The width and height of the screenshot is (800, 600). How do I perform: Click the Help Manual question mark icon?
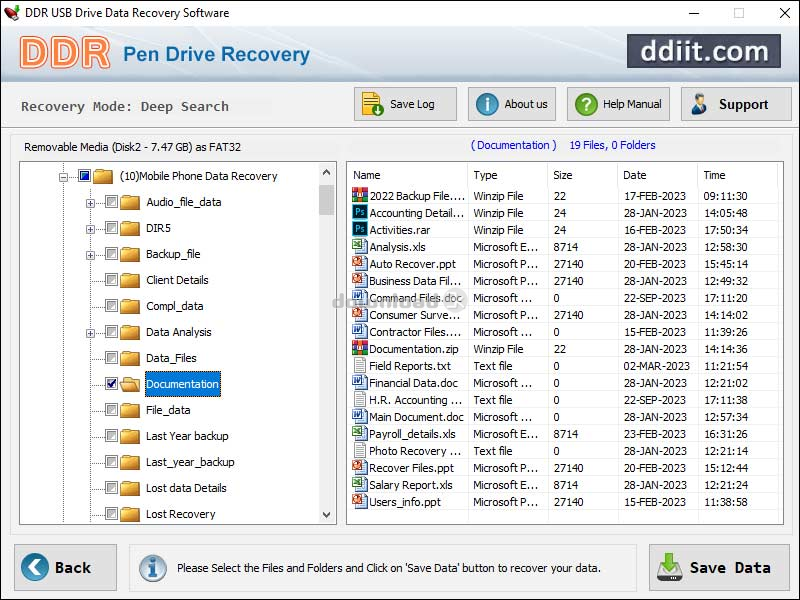click(586, 104)
